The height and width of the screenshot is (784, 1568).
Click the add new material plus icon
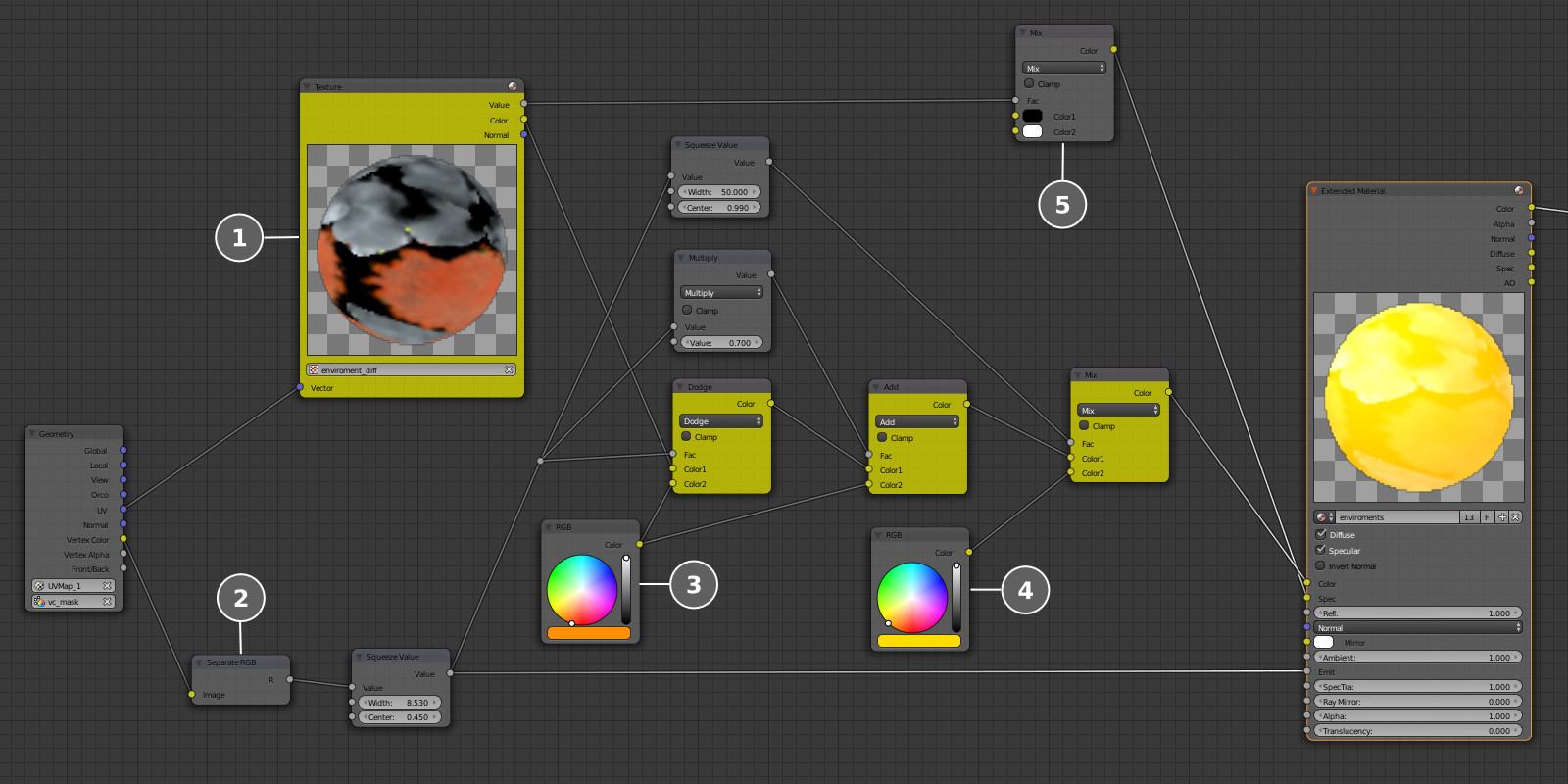click(1502, 516)
